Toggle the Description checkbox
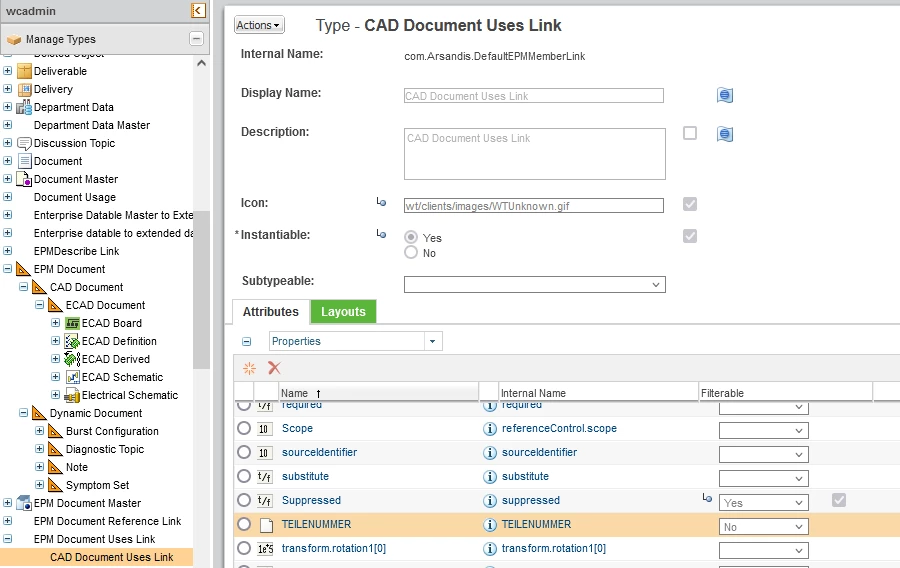900x568 pixels. pyautogui.click(x=690, y=133)
